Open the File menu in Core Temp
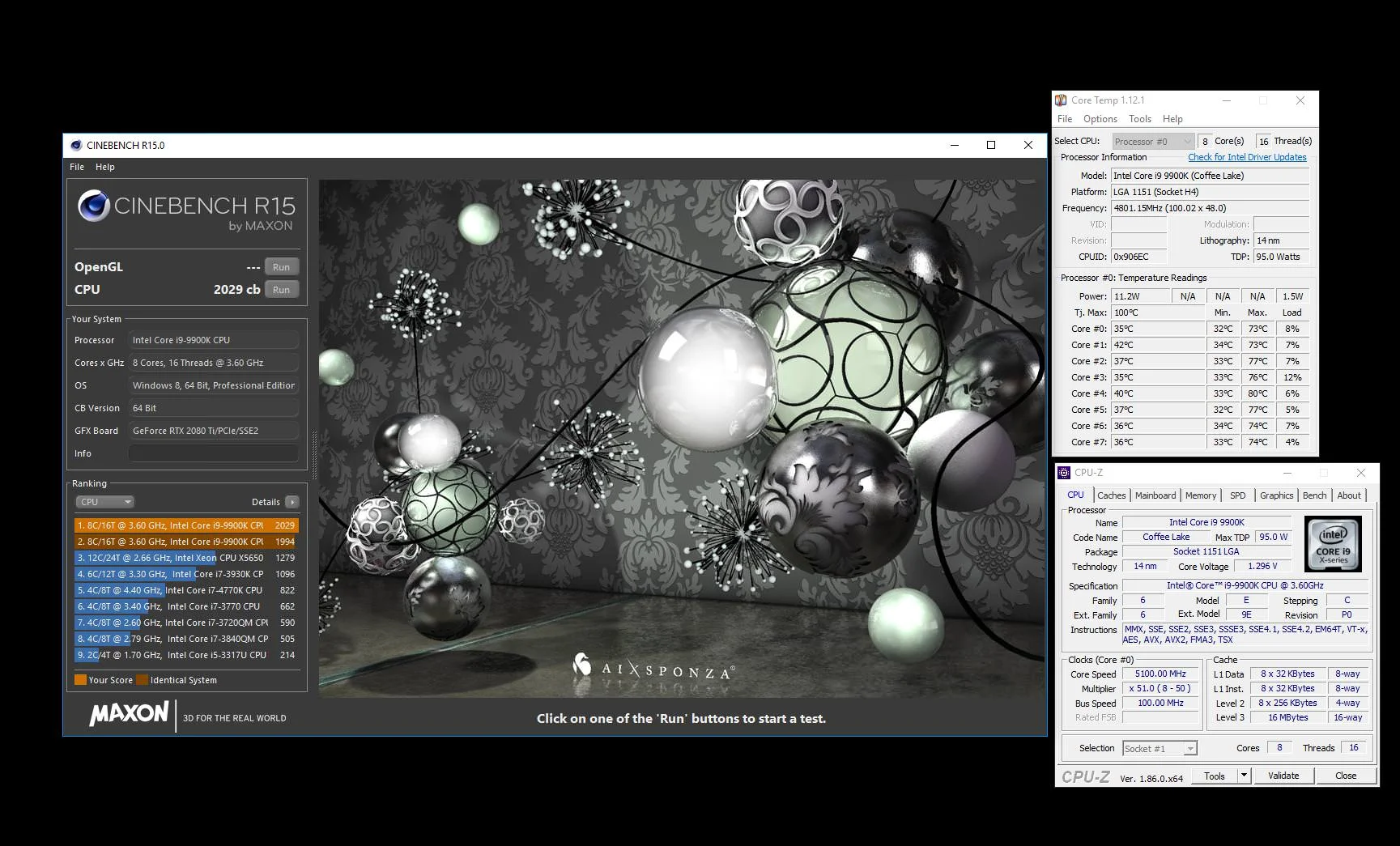1400x846 pixels. [1065, 119]
